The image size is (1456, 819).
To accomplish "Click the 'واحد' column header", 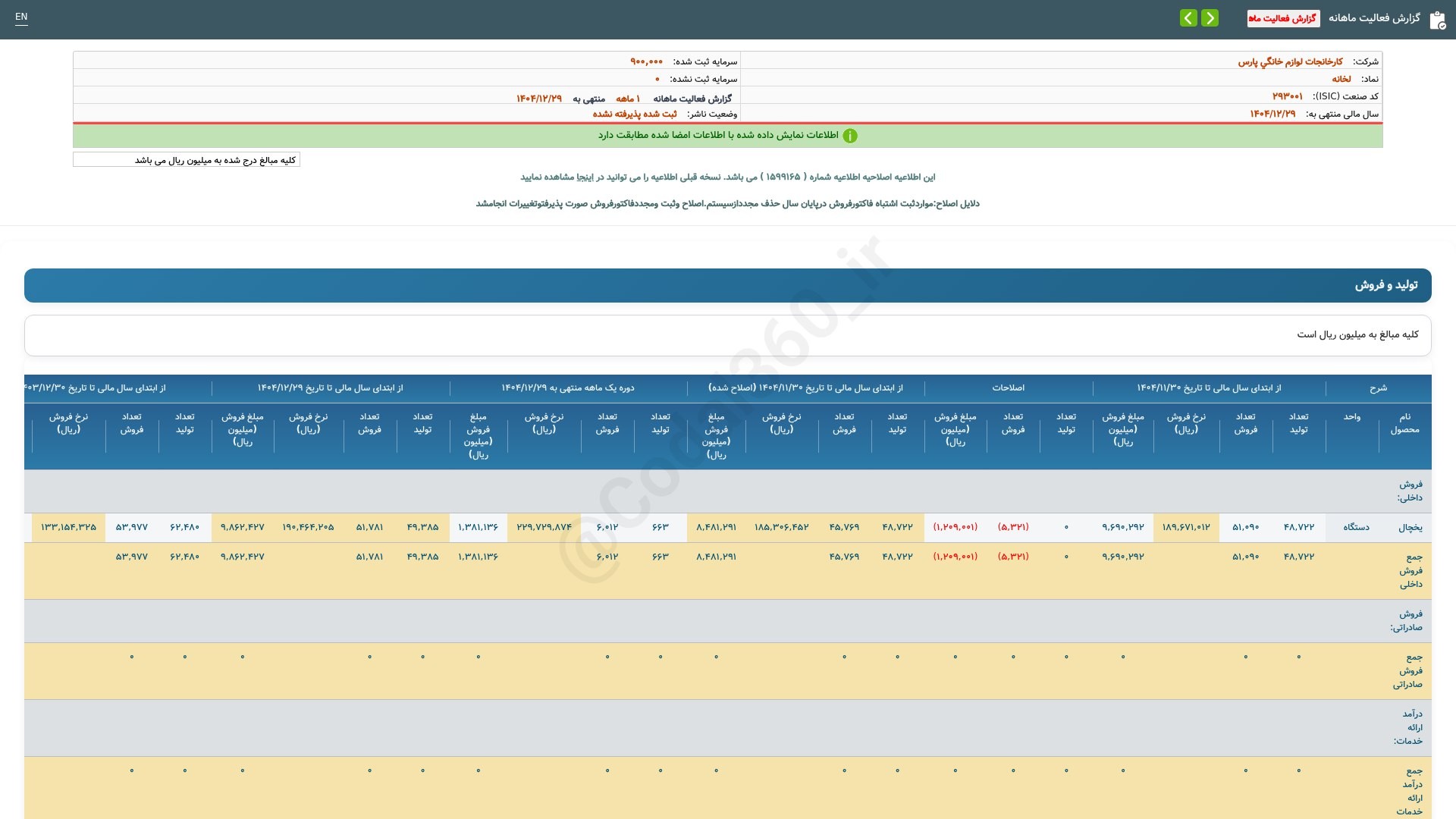I will click(x=1352, y=417).
